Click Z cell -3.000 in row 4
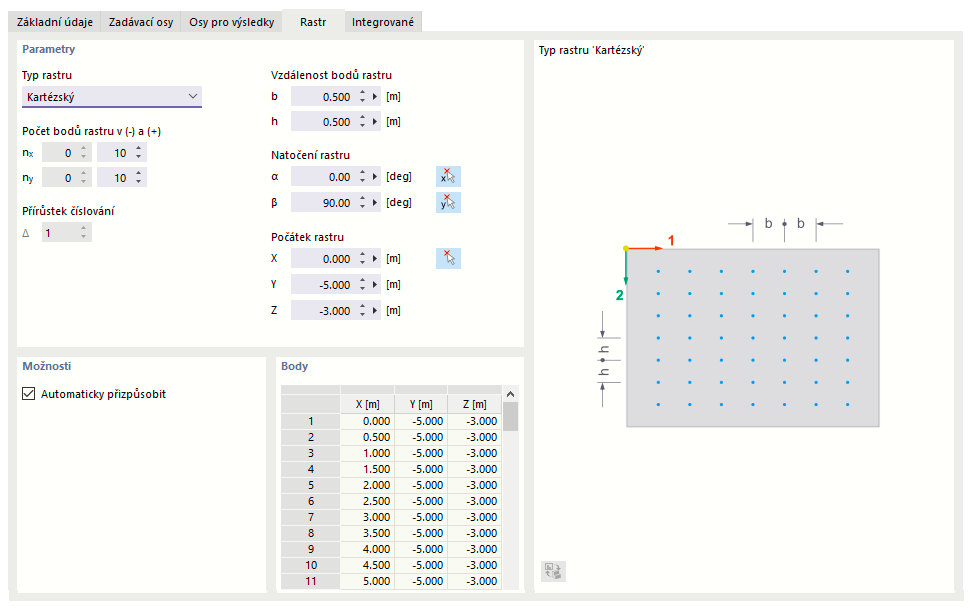This screenshot has width=971, height=609. (474, 469)
